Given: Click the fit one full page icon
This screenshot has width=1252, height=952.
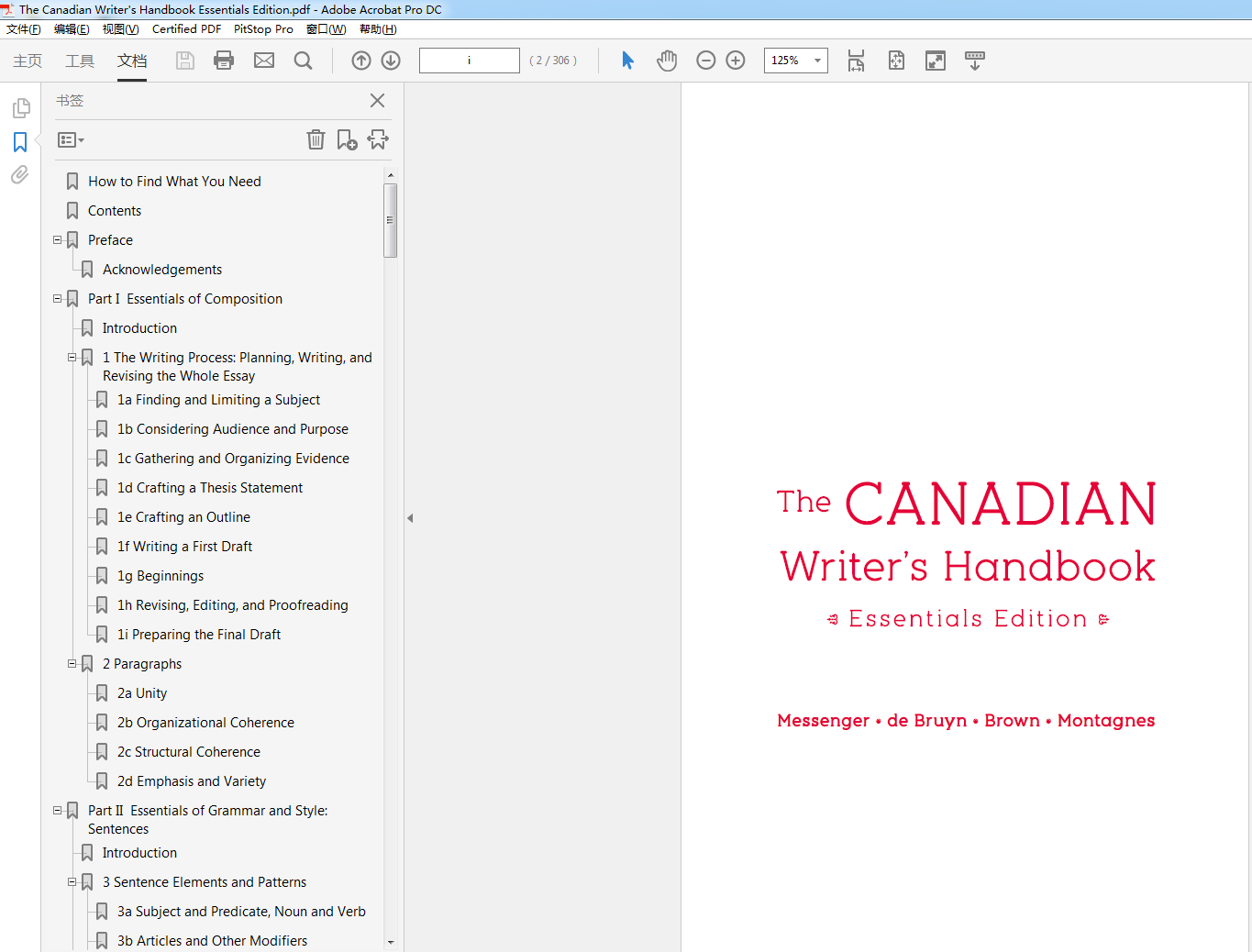Looking at the screenshot, I should point(896,61).
